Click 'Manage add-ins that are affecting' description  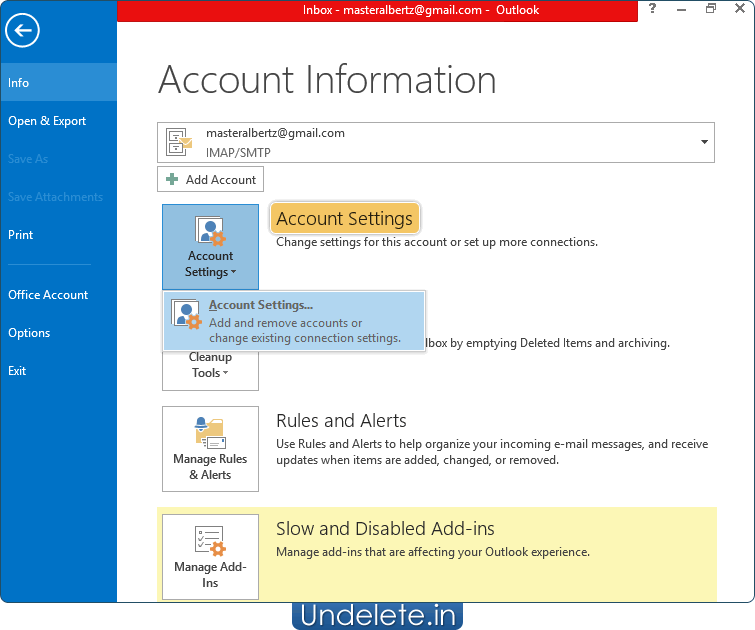click(433, 552)
